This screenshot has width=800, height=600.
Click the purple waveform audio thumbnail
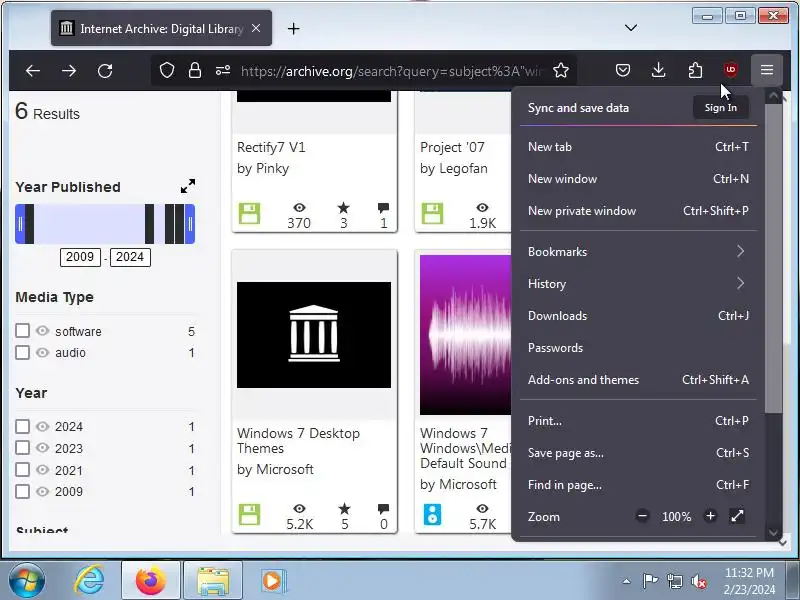coord(465,335)
